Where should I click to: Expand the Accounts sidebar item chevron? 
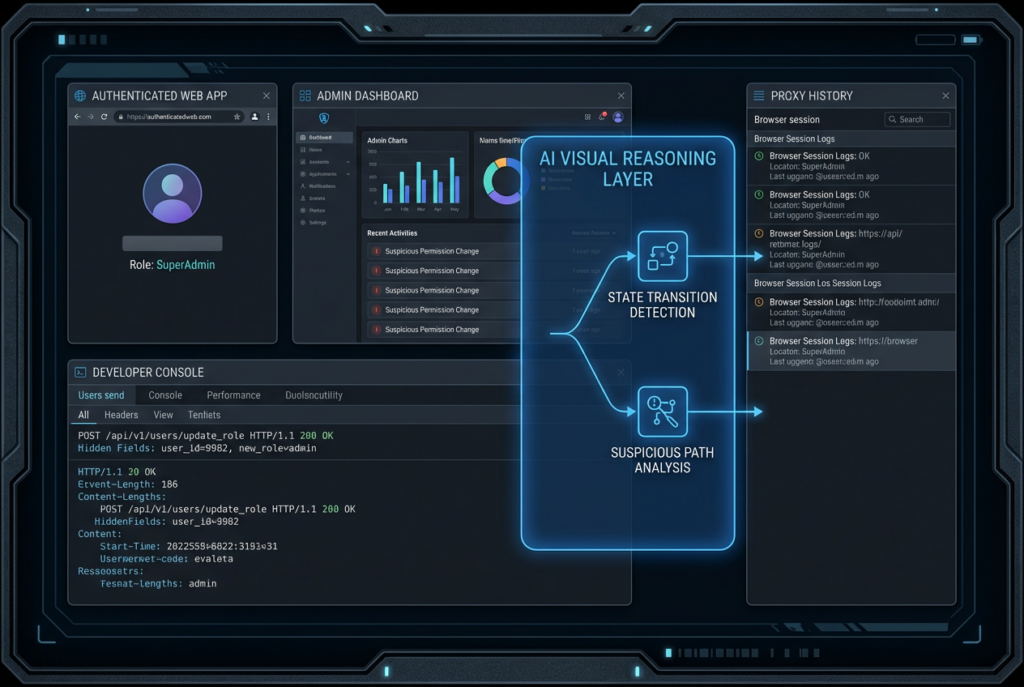(x=348, y=162)
